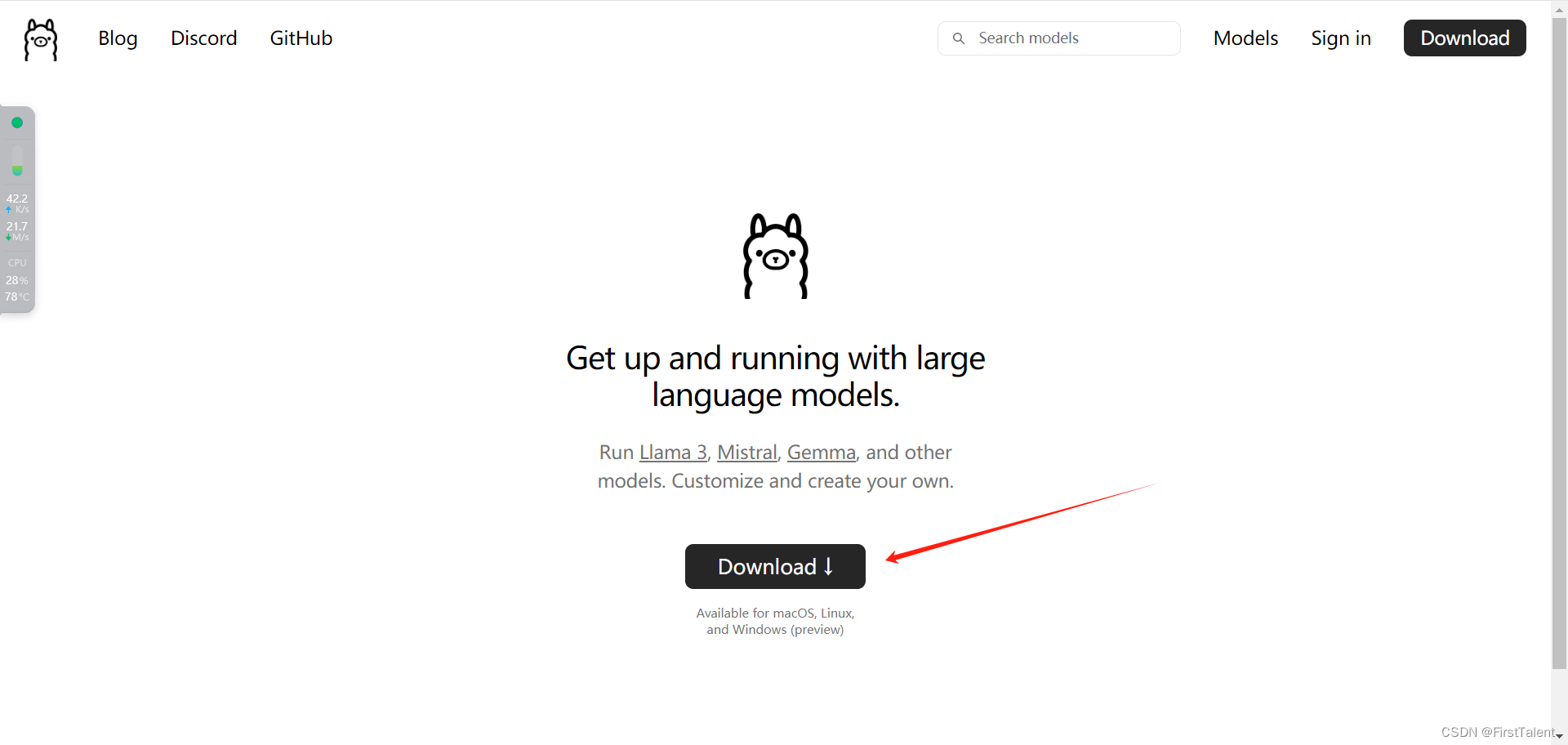This screenshot has height=745, width=1568.
Task: Click the "Available for macOS, Linux, and Windows (preview)" text
Action: click(775, 621)
